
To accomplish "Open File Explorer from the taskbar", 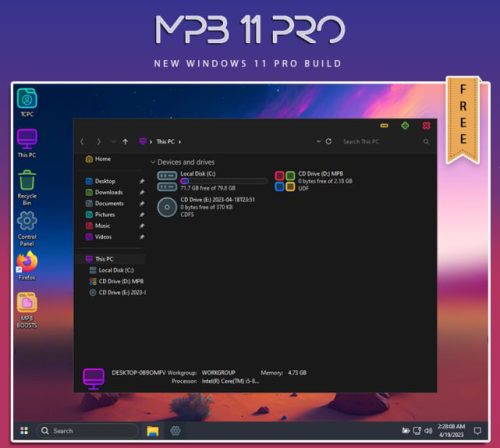I will tap(153, 431).
